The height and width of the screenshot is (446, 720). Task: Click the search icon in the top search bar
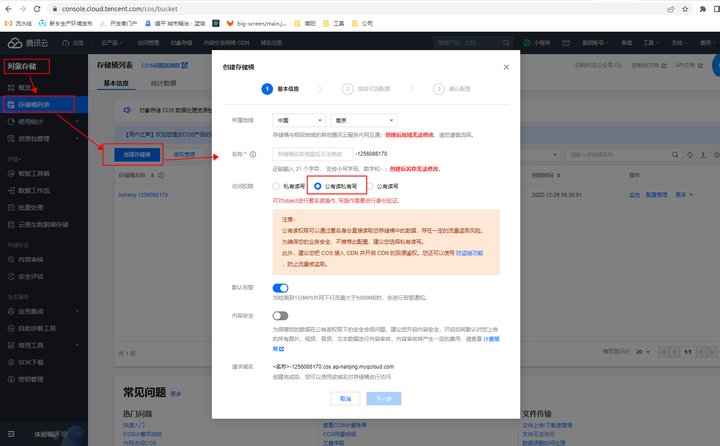coord(506,43)
